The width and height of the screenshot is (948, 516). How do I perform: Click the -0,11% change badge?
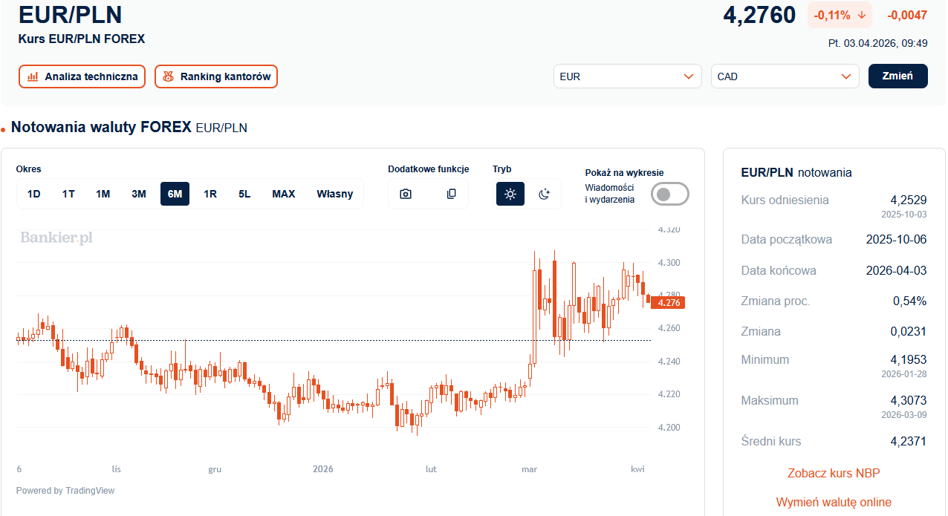(840, 15)
